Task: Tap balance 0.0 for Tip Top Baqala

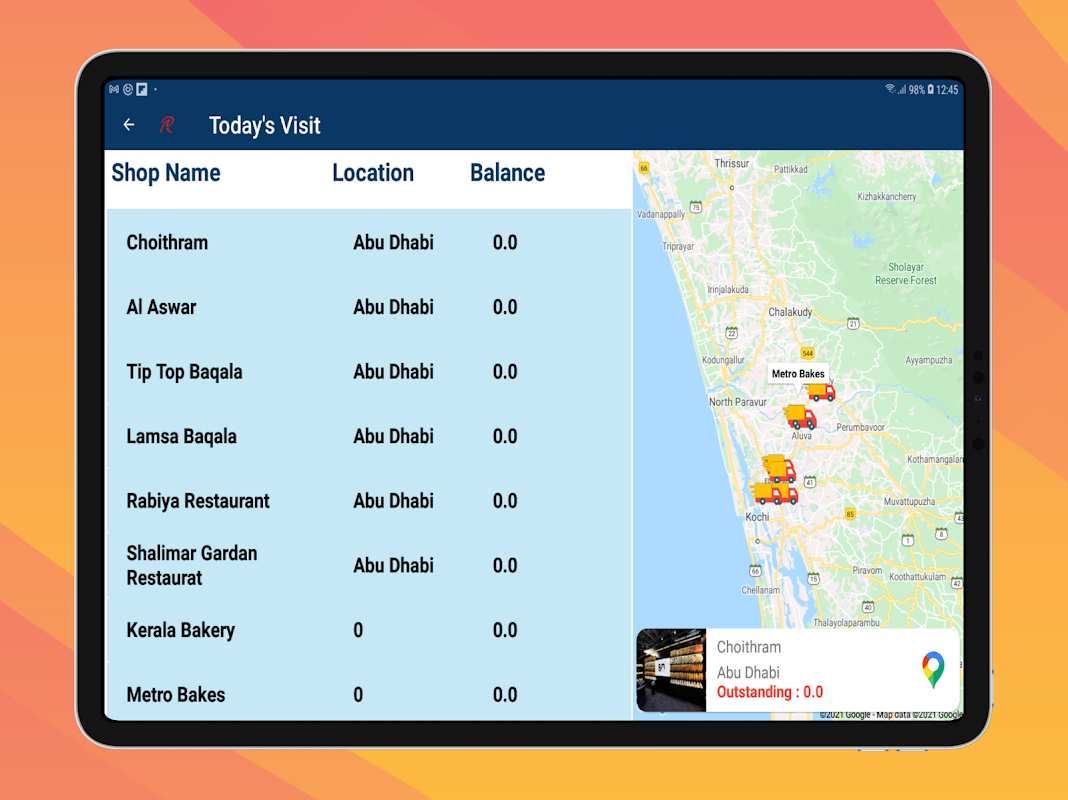Action: point(505,372)
